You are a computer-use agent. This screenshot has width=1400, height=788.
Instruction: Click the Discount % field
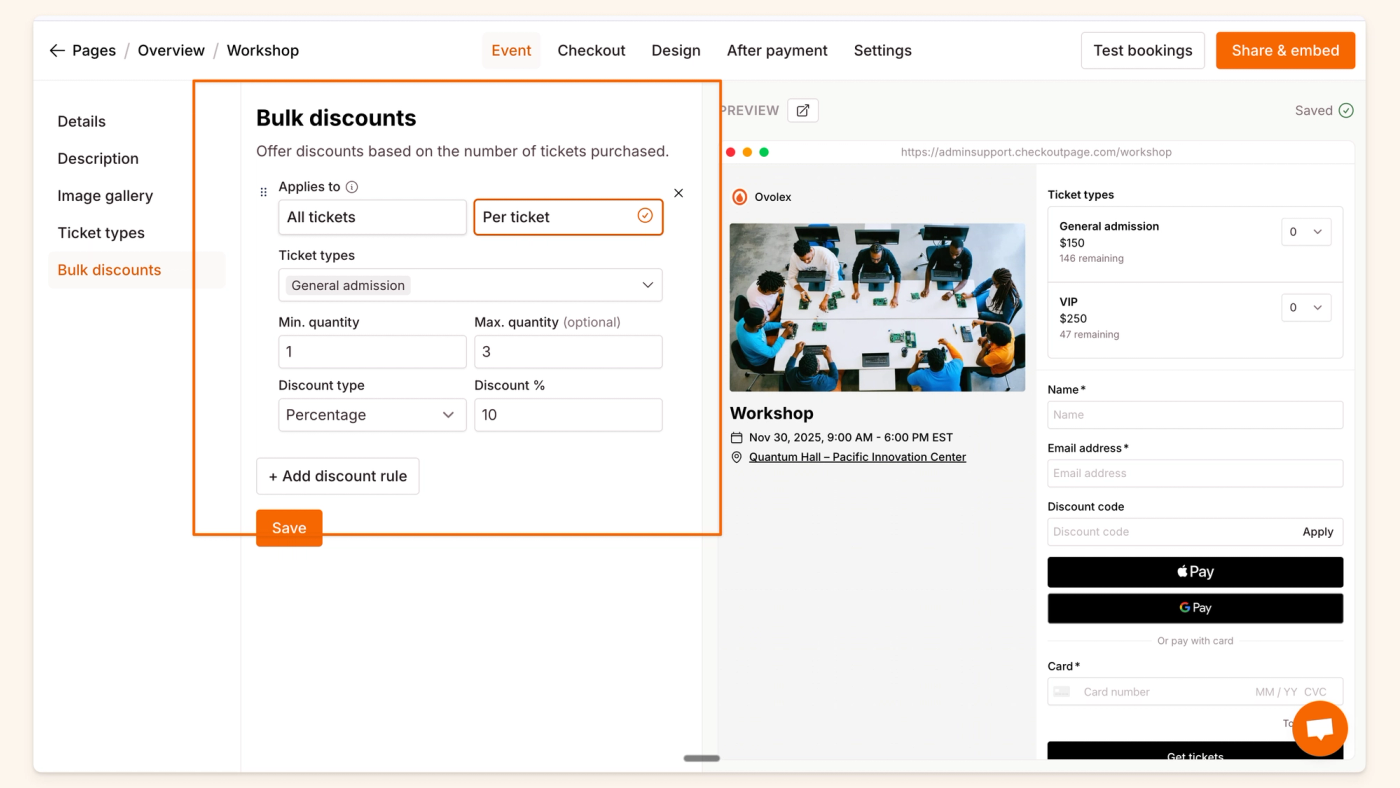568,415
